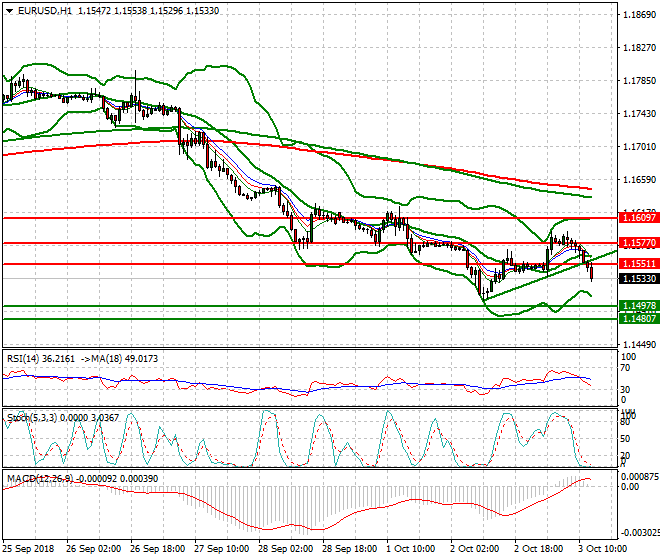Click the 27 Sep 10:00 time axis label
Screen dimensions: 660x560
pos(221,549)
